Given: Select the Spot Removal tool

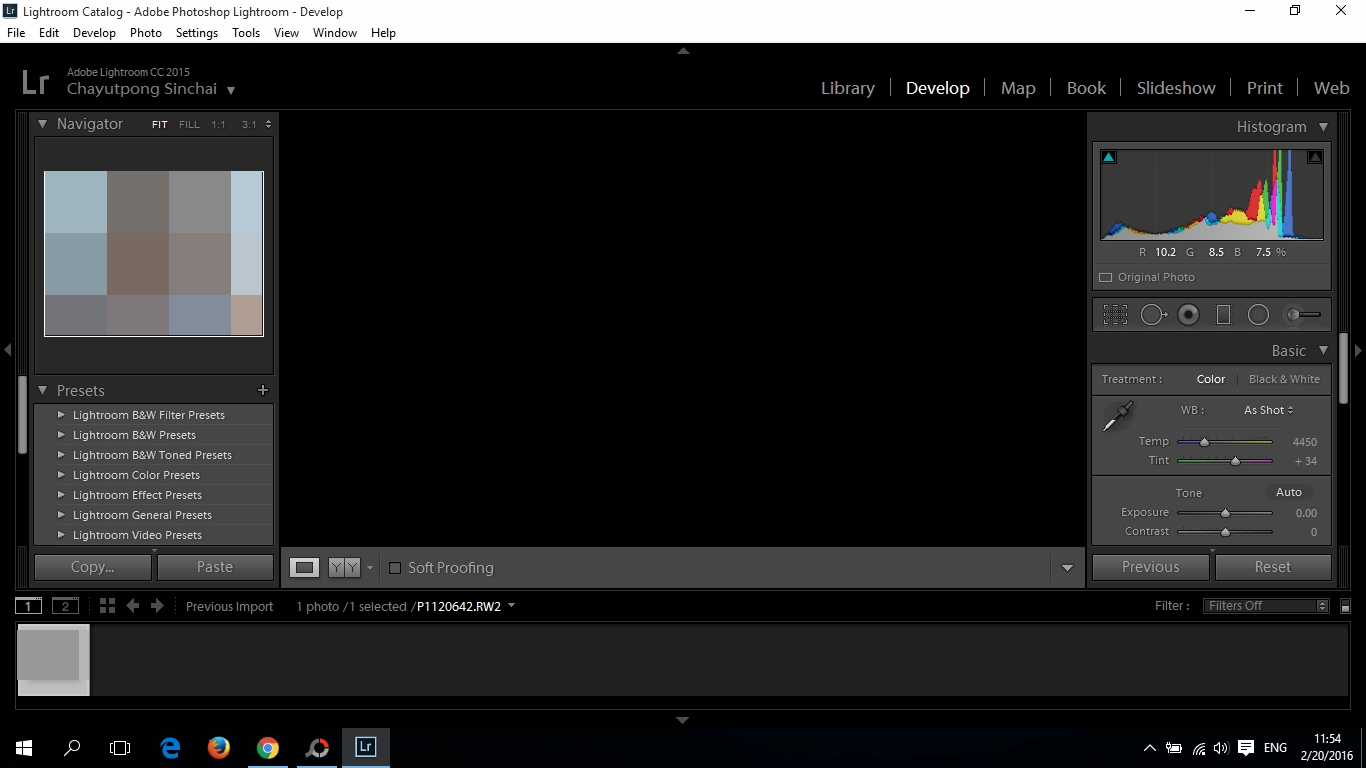Looking at the screenshot, I should click(1153, 315).
